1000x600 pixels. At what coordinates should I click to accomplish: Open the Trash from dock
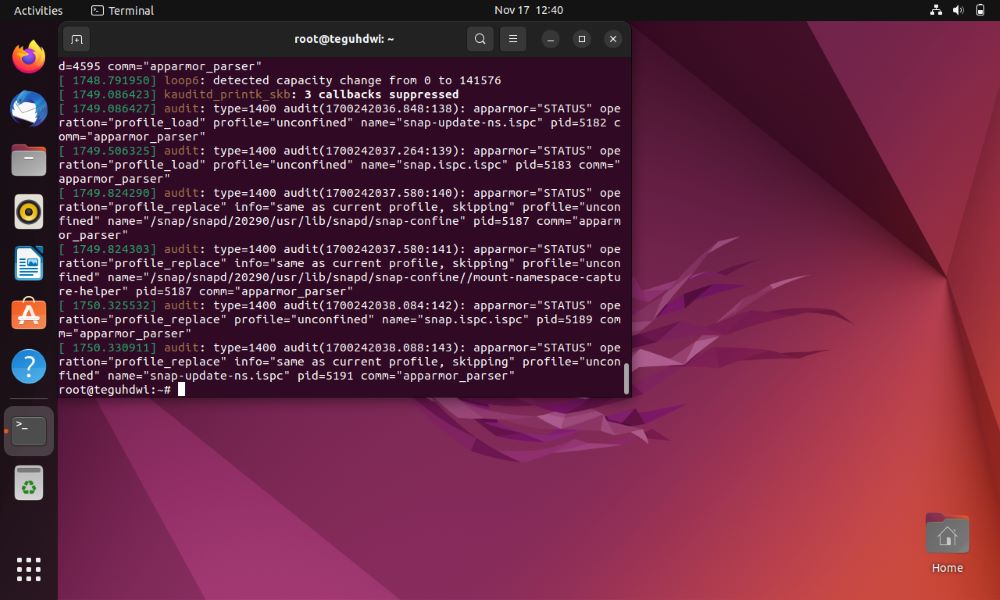click(x=29, y=483)
